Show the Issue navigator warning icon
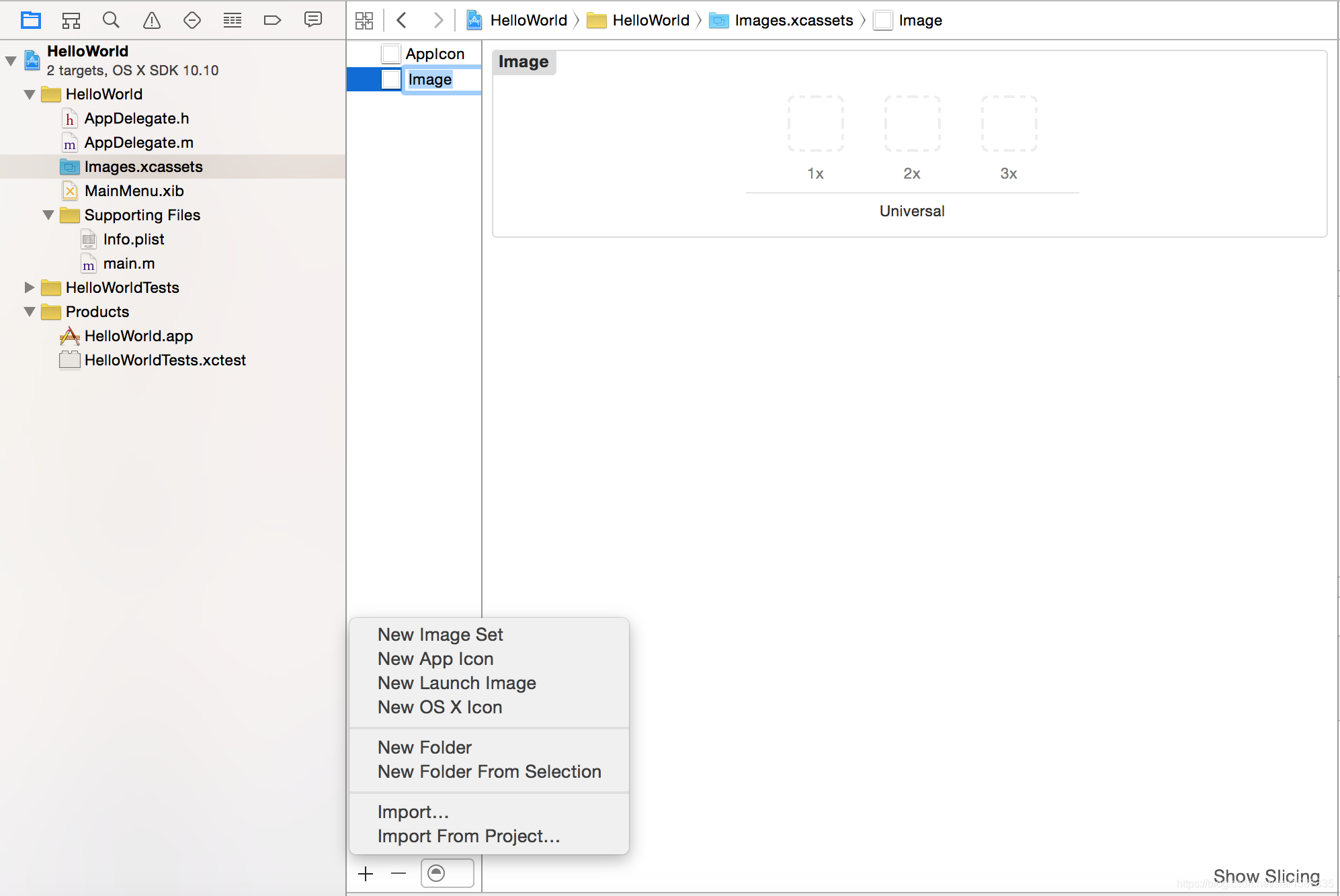The width and height of the screenshot is (1340, 896). point(152,20)
